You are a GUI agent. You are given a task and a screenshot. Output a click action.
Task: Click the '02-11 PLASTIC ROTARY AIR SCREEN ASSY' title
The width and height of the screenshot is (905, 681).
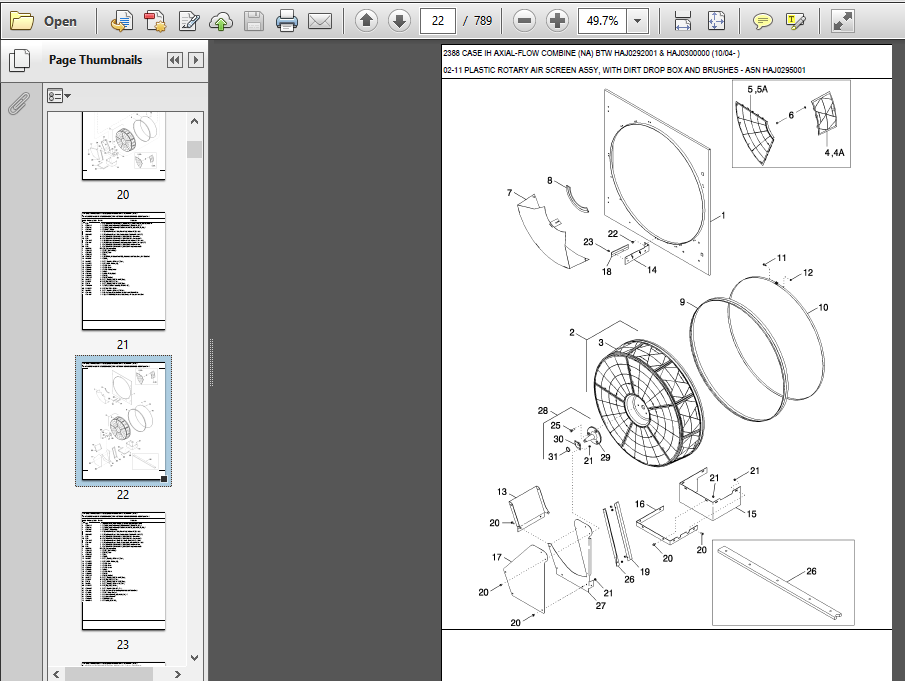click(x=624, y=70)
